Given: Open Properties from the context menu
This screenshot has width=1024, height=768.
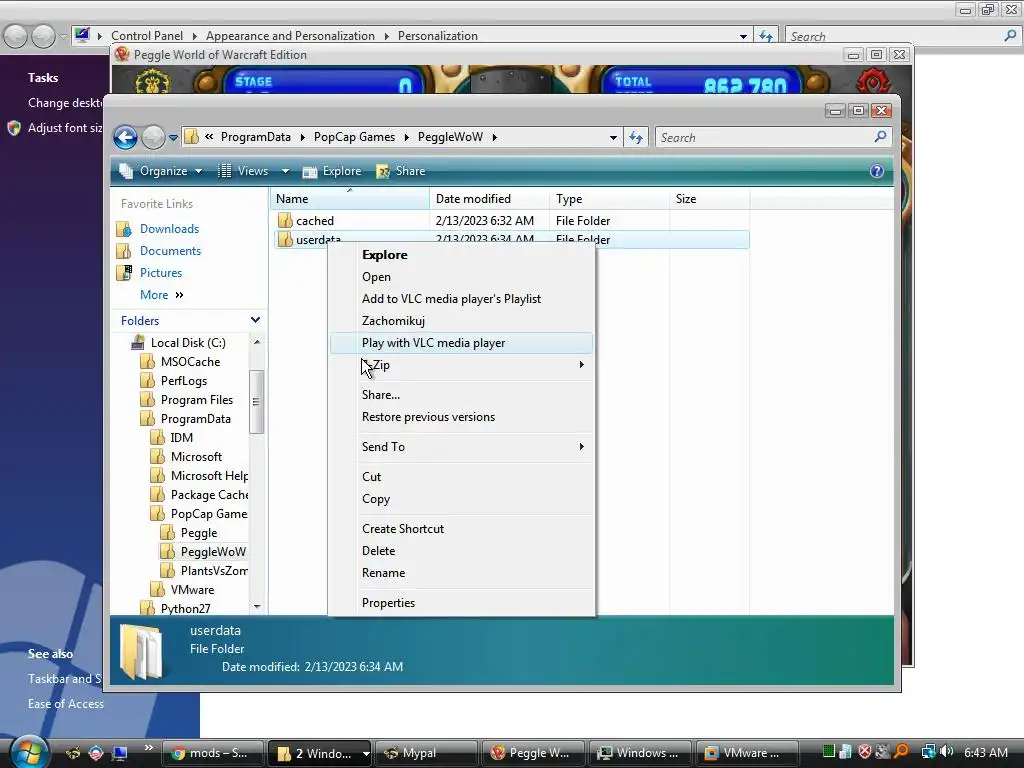Looking at the screenshot, I should point(461,603).
